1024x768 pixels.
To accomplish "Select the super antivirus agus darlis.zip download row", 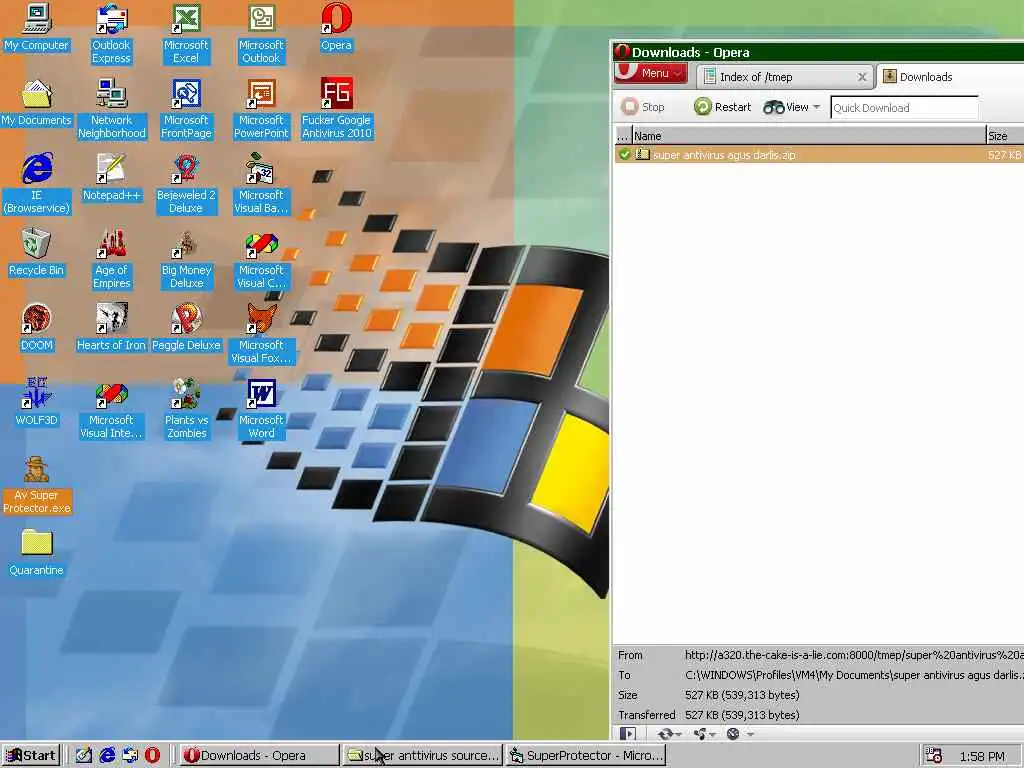I will coord(818,155).
